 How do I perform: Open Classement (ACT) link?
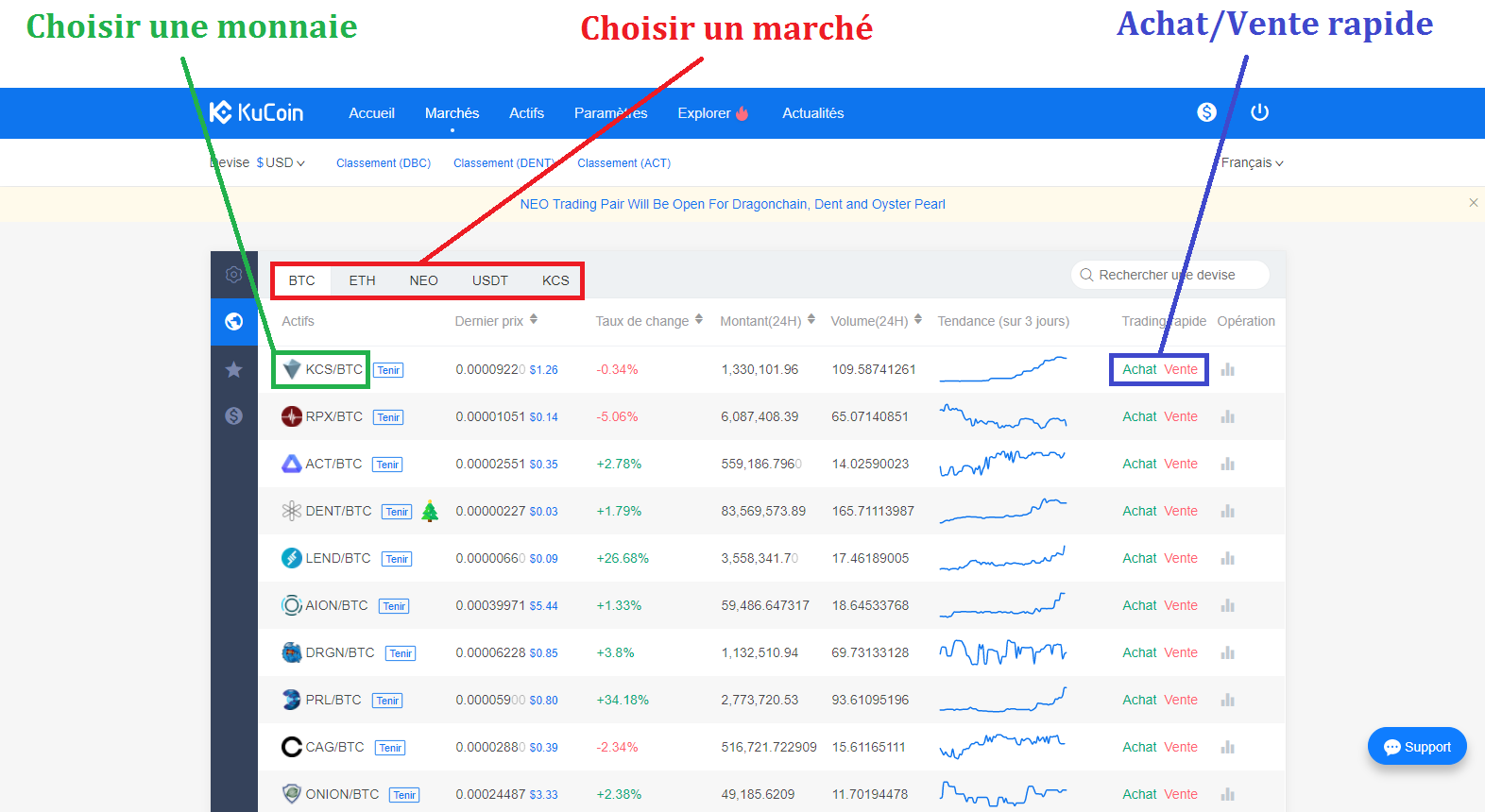[x=623, y=163]
